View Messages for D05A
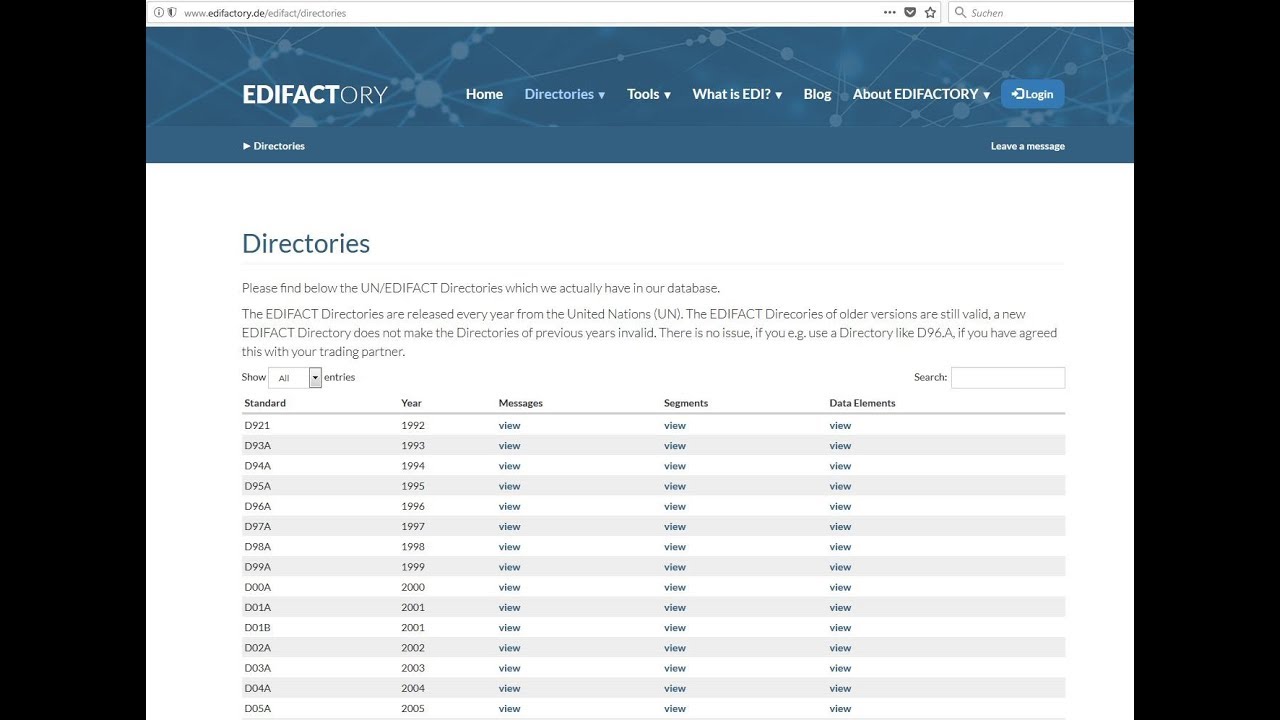The width and height of the screenshot is (1280, 720). pos(509,709)
